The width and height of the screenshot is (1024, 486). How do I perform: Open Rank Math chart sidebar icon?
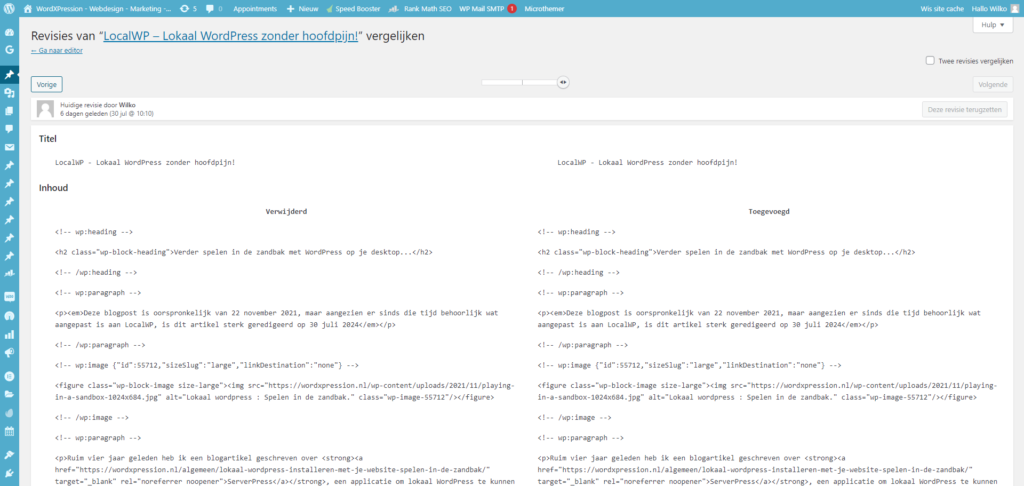coord(9,272)
